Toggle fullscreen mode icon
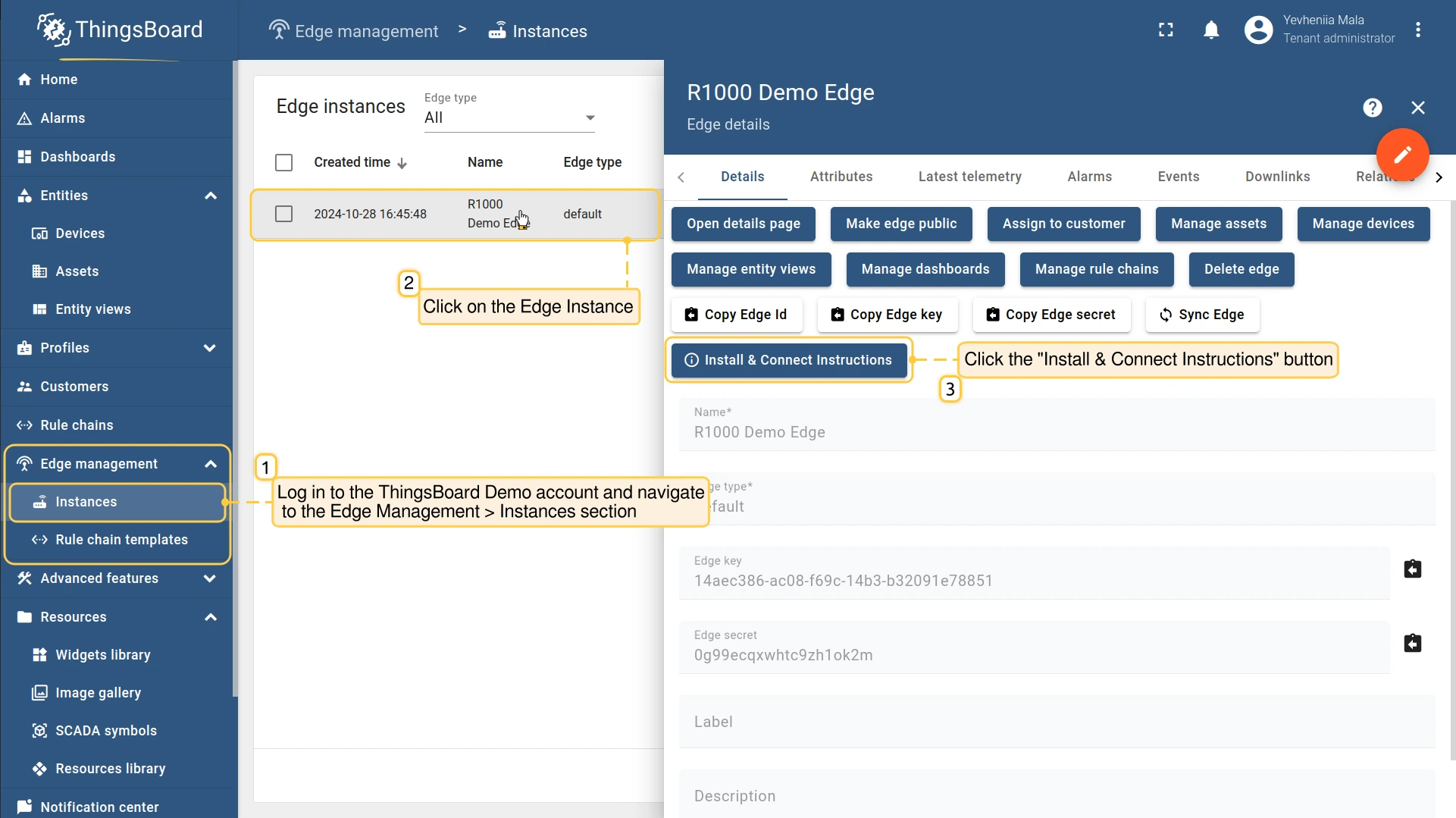The height and width of the screenshot is (818, 1456). click(x=1166, y=30)
